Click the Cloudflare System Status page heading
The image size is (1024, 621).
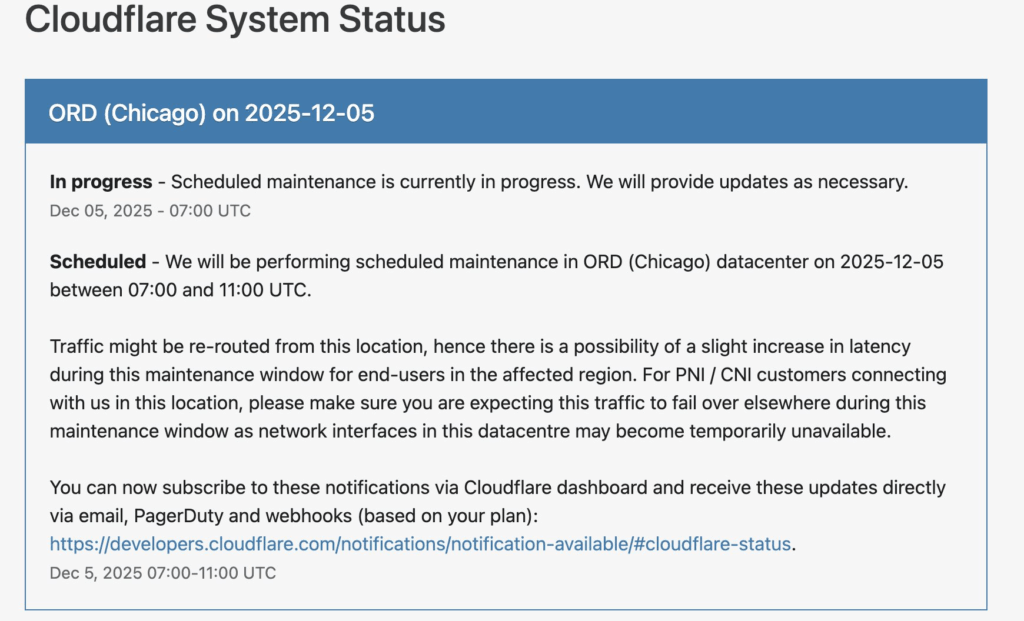click(x=235, y=20)
